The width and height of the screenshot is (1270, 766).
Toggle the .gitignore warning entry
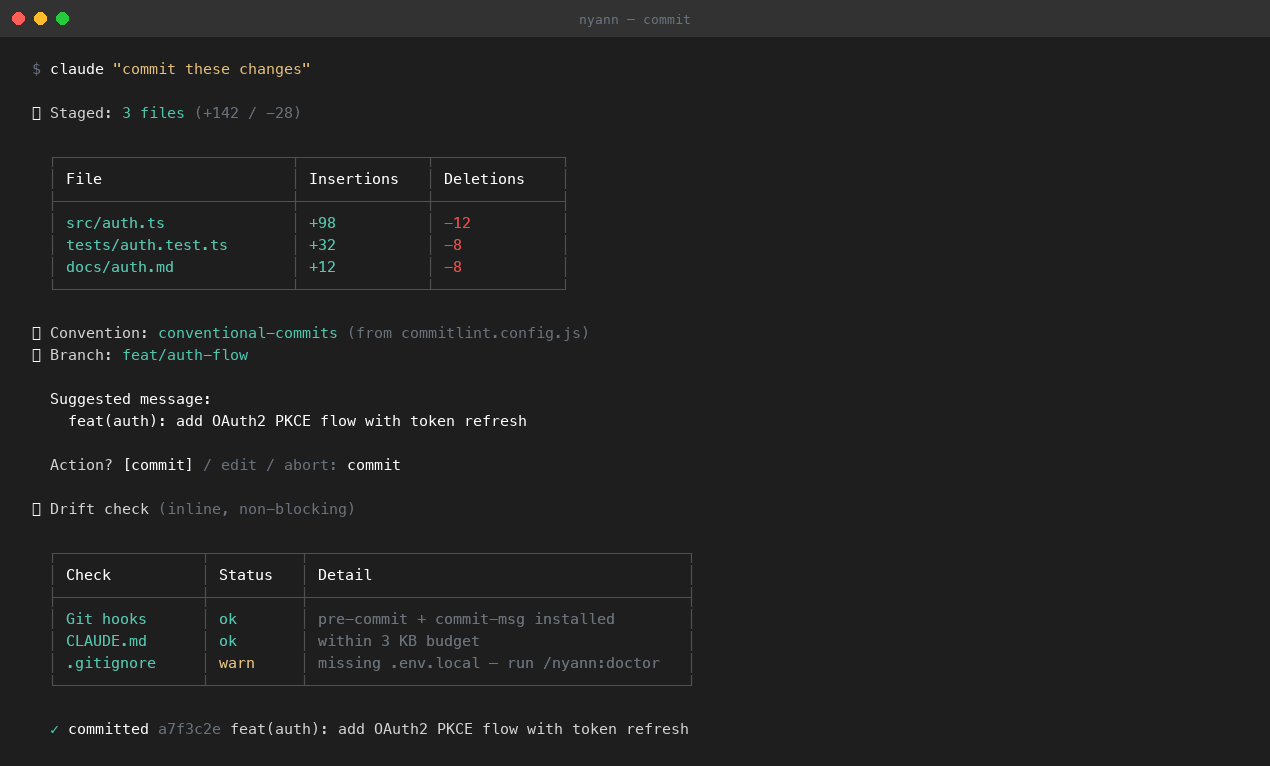(110, 662)
